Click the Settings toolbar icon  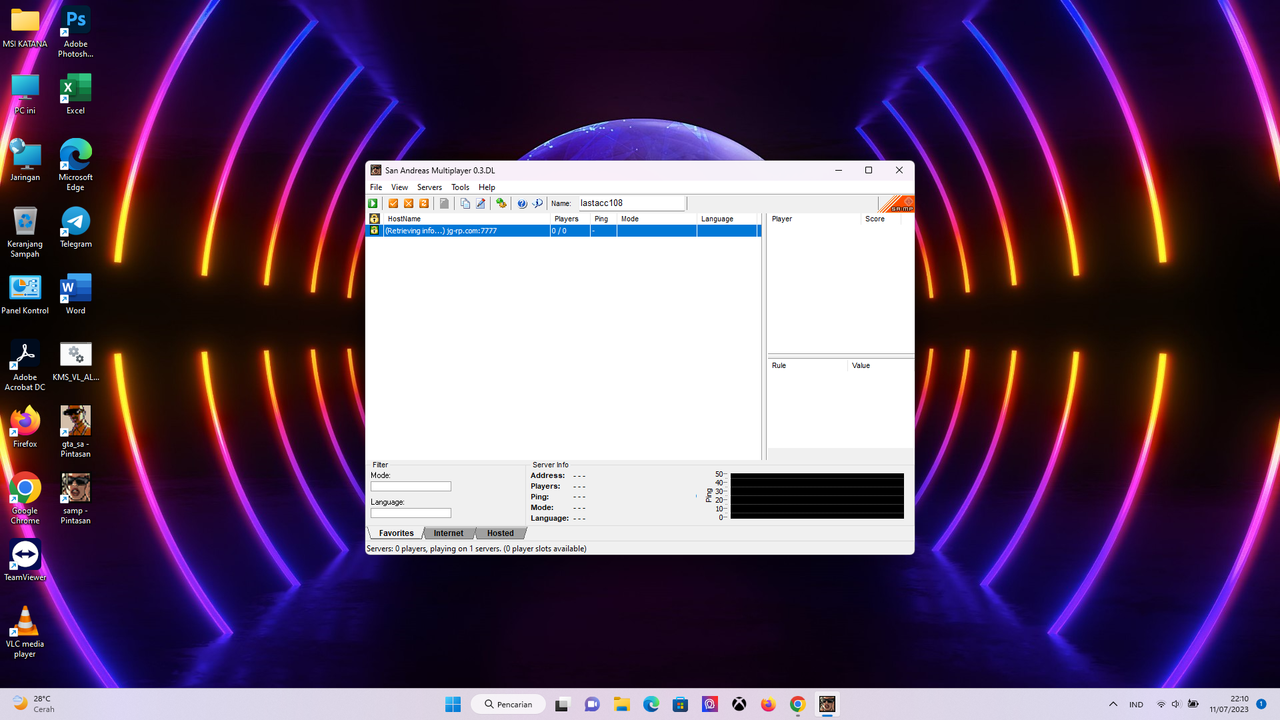(x=501, y=203)
